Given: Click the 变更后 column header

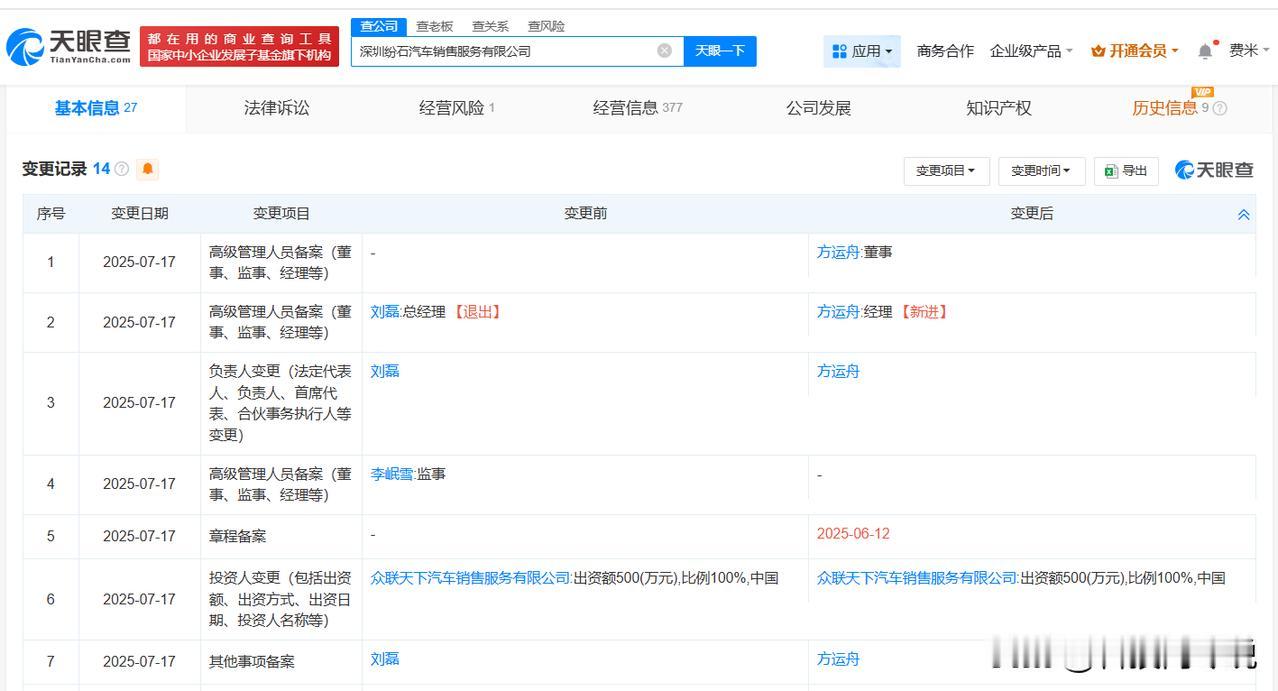Looking at the screenshot, I should tap(1032, 213).
